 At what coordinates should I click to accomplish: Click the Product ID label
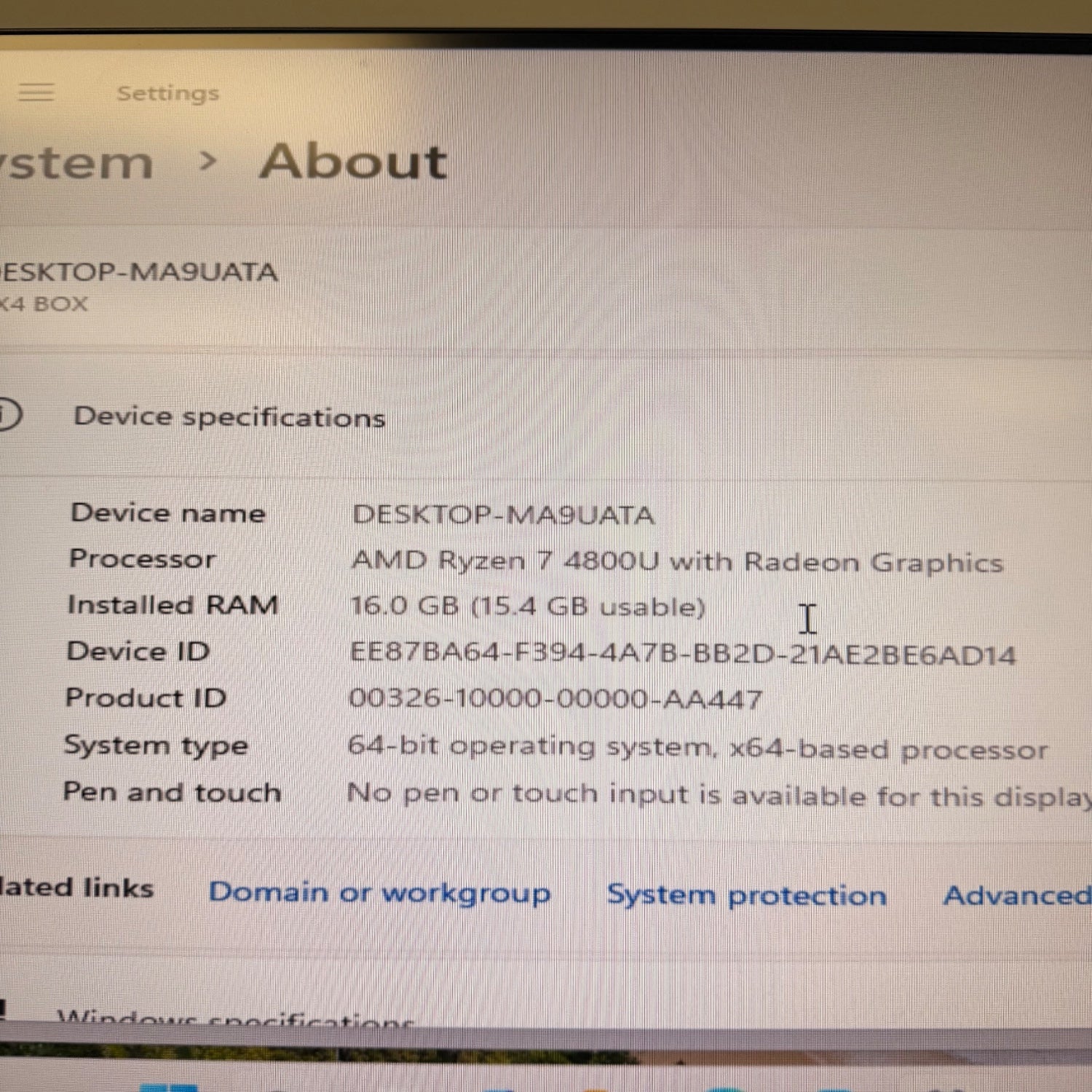pyautogui.click(x=146, y=698)
